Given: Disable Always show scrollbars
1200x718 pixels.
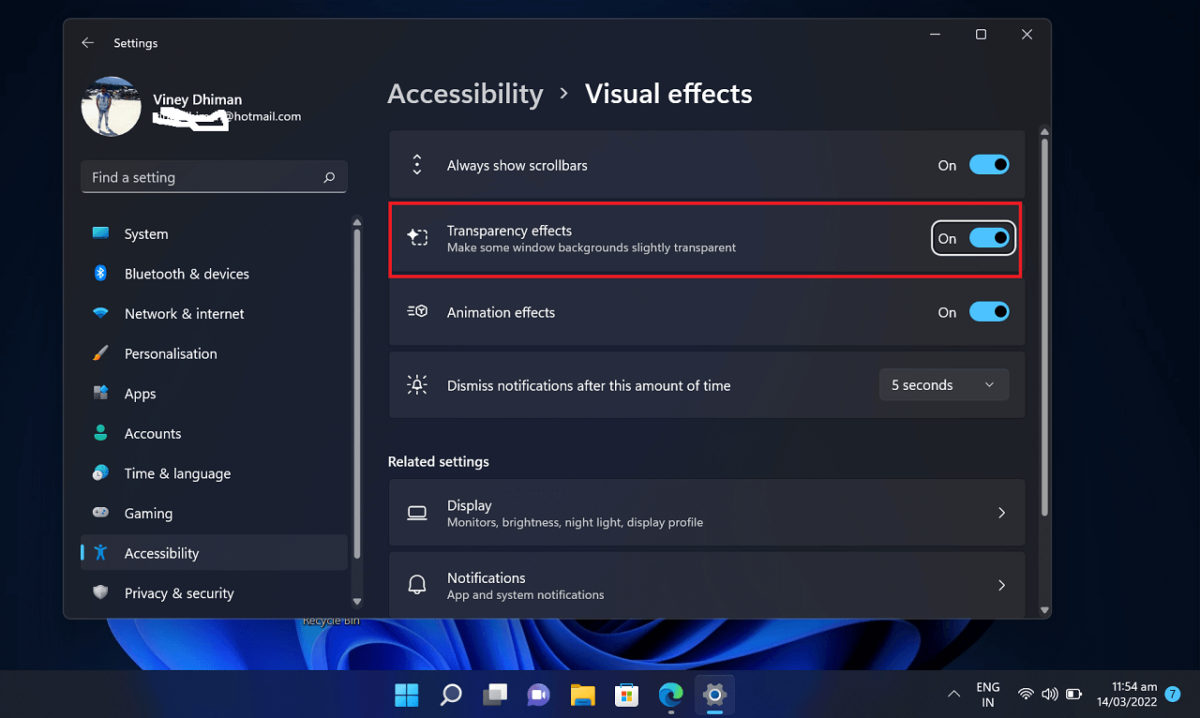Looking at the screenshot, I should [x=989, y=165].
